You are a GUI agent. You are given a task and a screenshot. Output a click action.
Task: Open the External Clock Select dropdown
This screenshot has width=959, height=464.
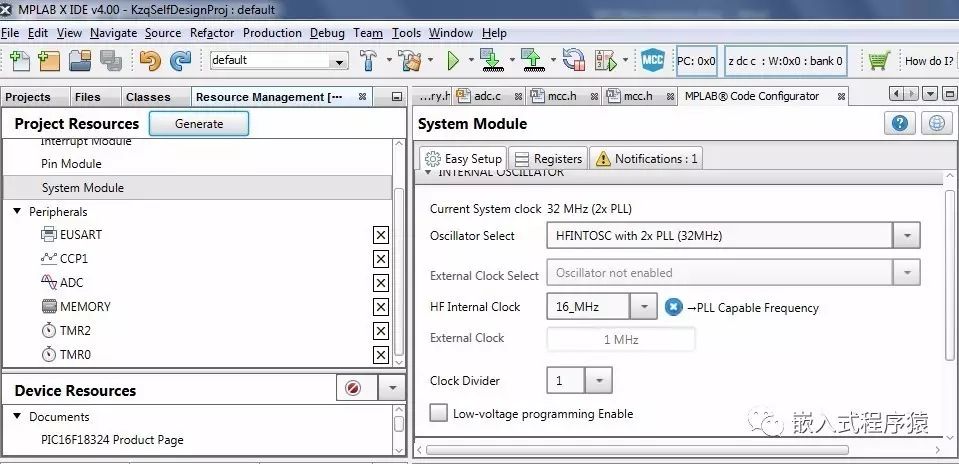(906, 273)
